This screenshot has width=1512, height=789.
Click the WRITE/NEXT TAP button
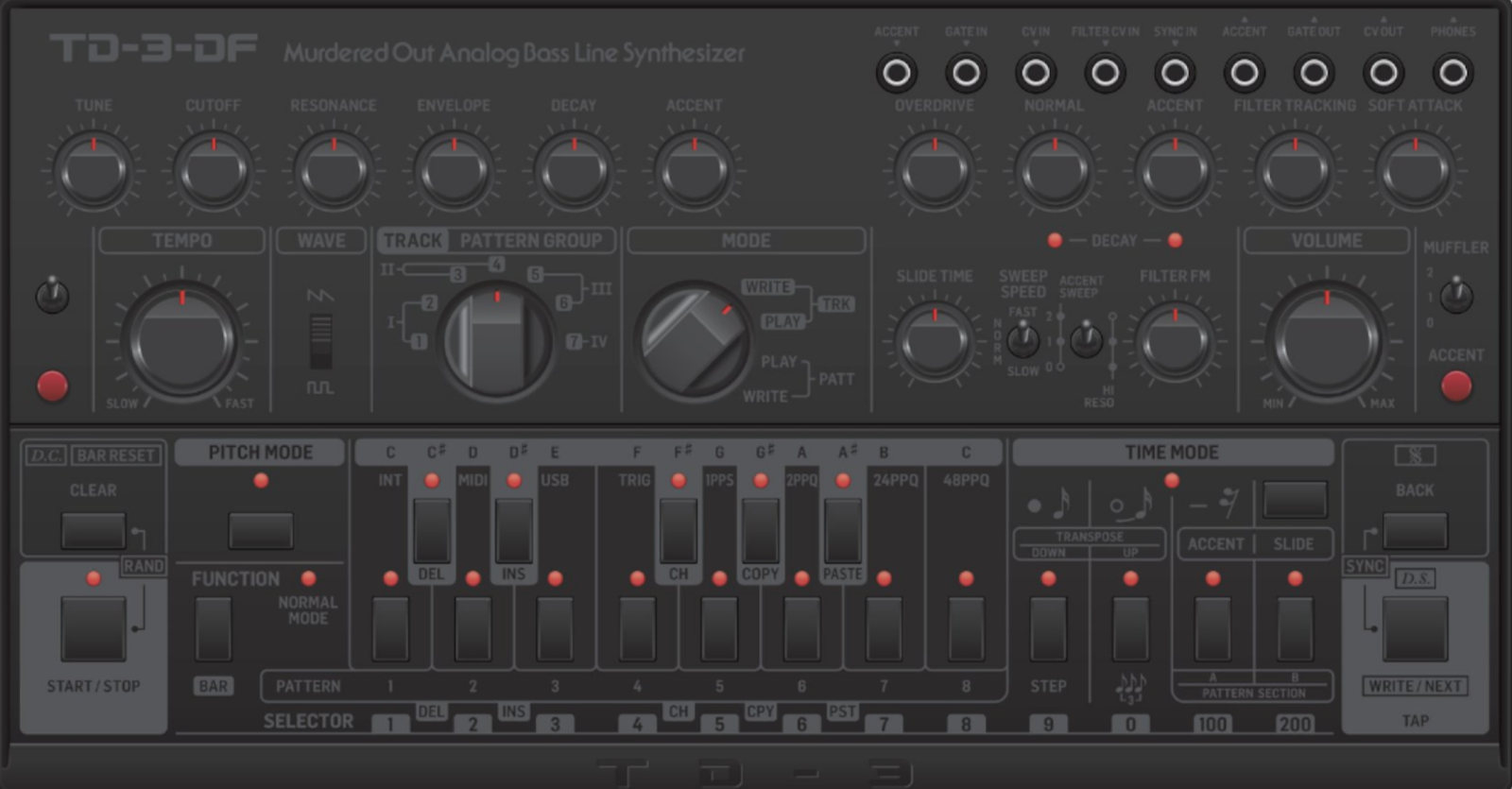coord(1415,628)
